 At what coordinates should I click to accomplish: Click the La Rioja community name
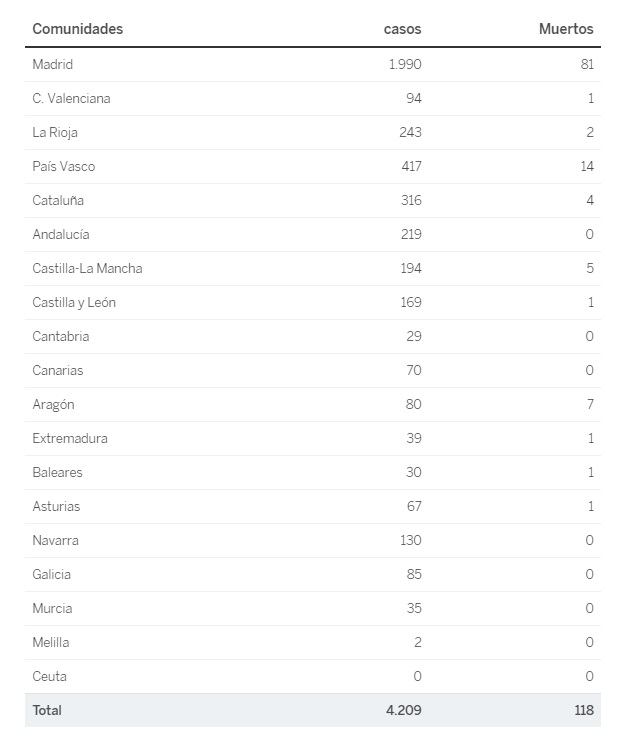click(x=55, y=133)
